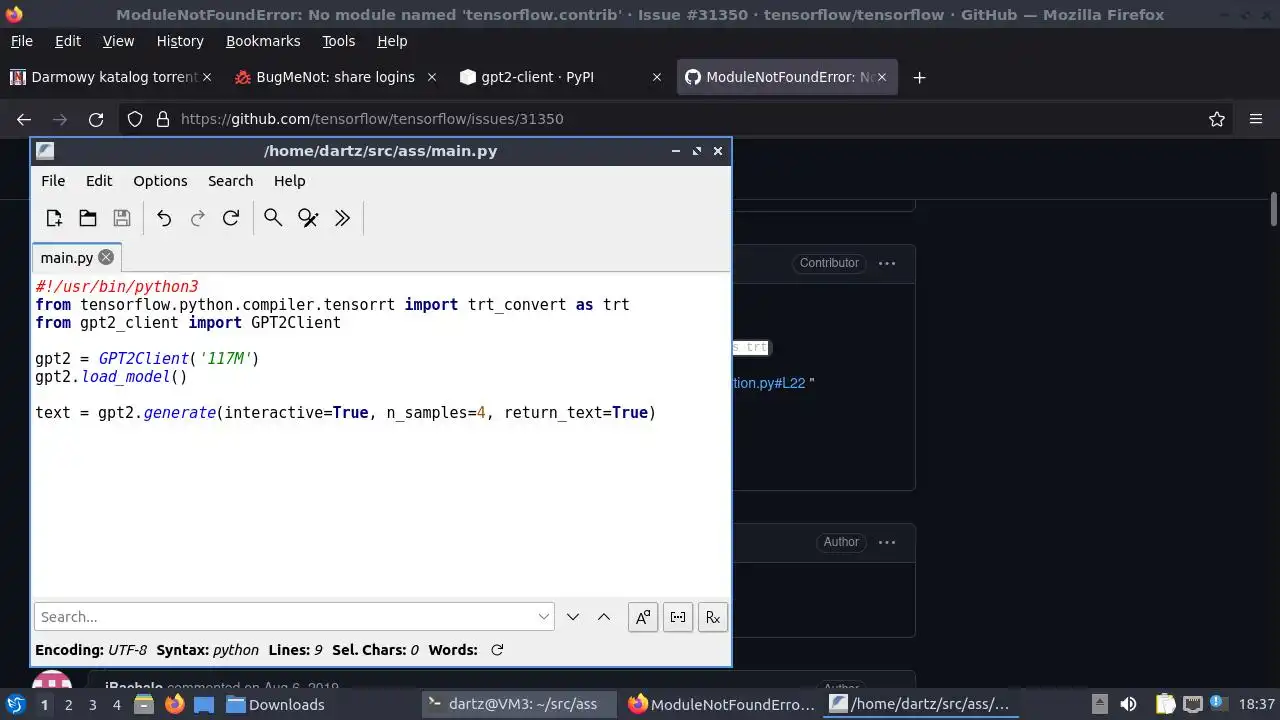Close the BugMeNot browser tab

[432, 77]
